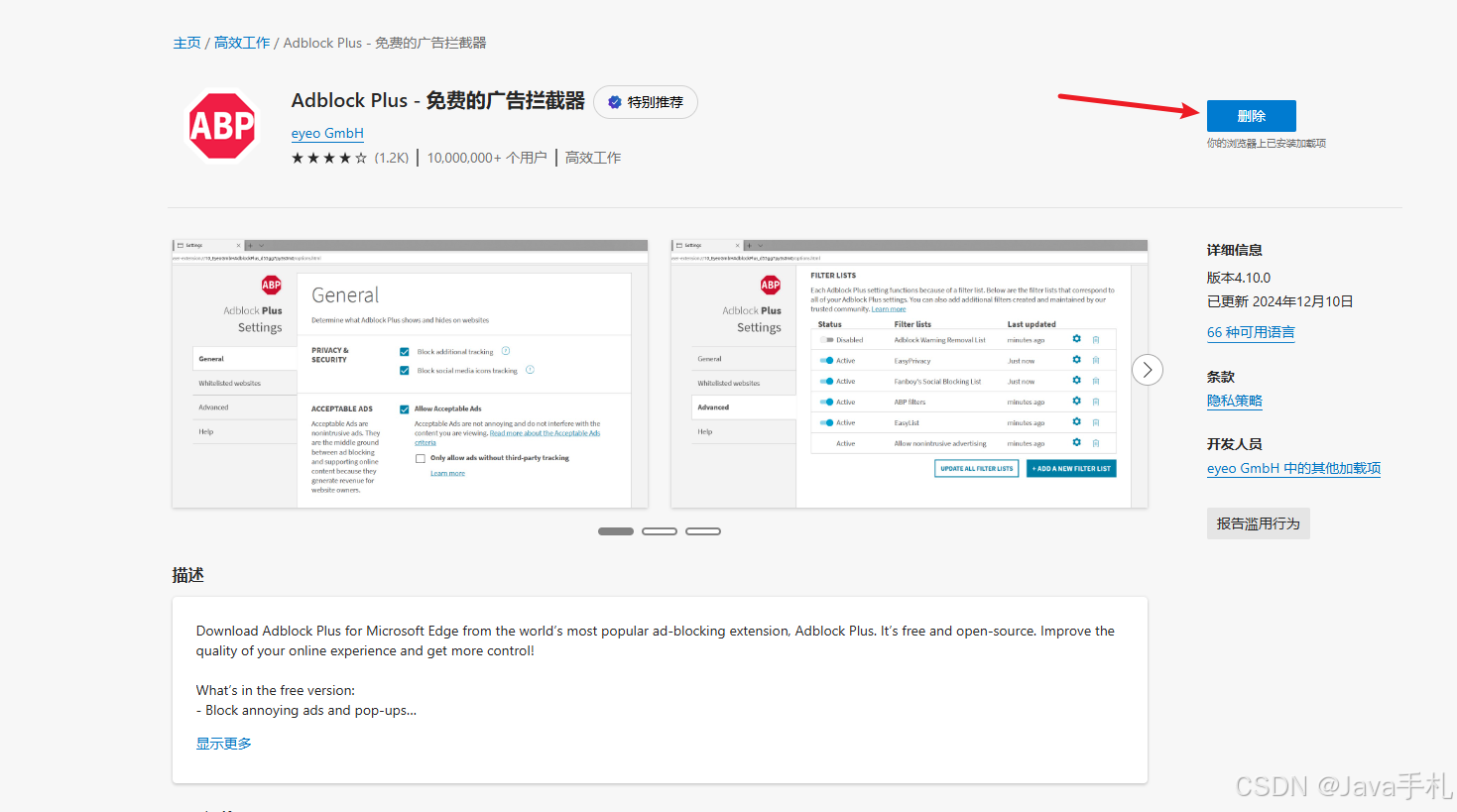
Task: Click the '- Block annoying ads and pop-ups...' line
Action: [x=306, y=710]
